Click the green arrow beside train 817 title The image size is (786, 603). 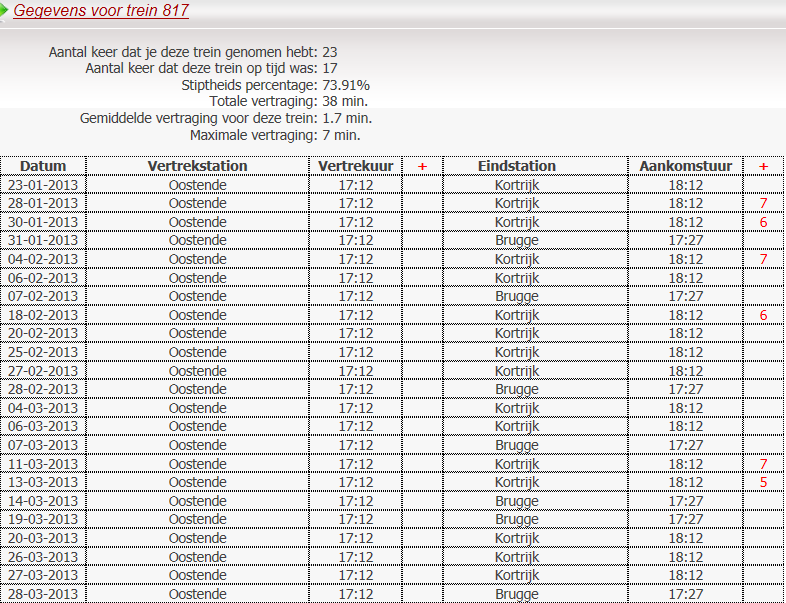coord(4,11)
